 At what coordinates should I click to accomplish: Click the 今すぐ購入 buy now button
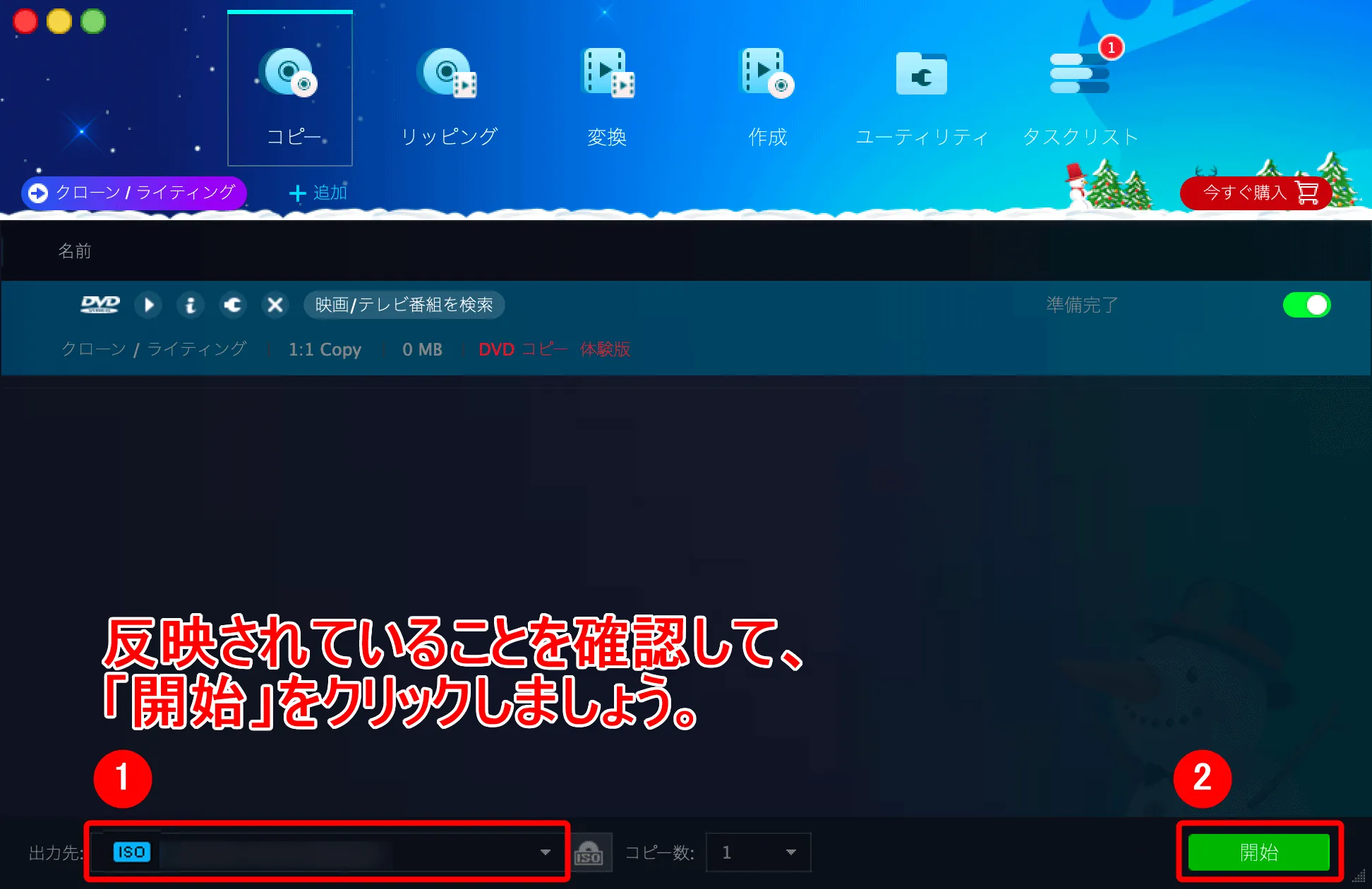[x=1256, y=193]
